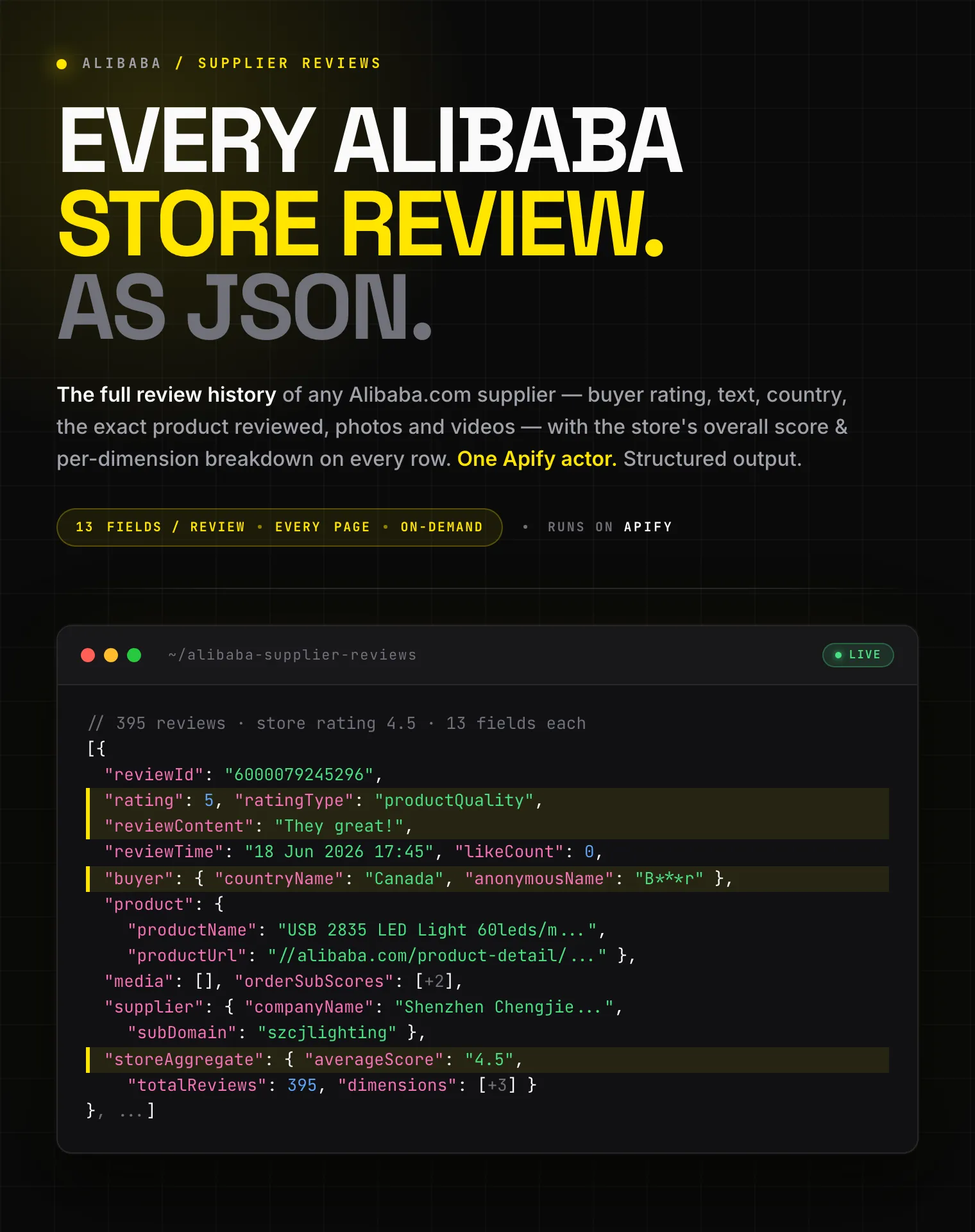The height and width of the screenshot is (1232, 975).
Task: Click the "media" key in JSON
Action: click(139, 981)
